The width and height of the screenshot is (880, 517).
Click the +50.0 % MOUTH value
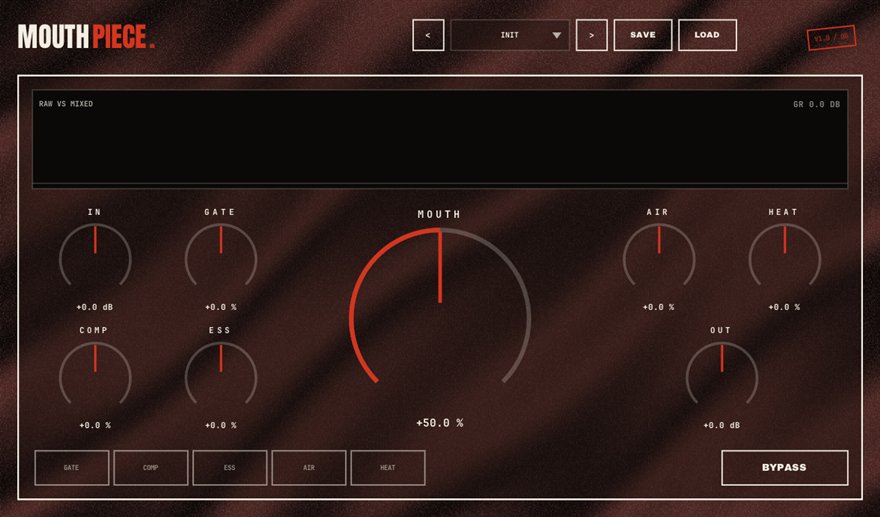coord(440,423)
